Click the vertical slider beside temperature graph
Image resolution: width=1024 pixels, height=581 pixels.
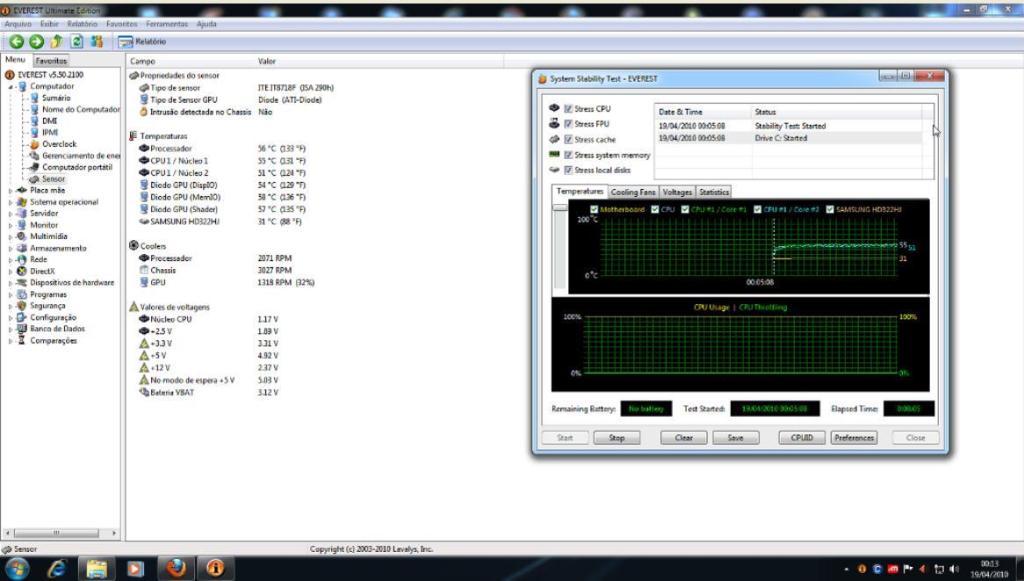point(560,247)
